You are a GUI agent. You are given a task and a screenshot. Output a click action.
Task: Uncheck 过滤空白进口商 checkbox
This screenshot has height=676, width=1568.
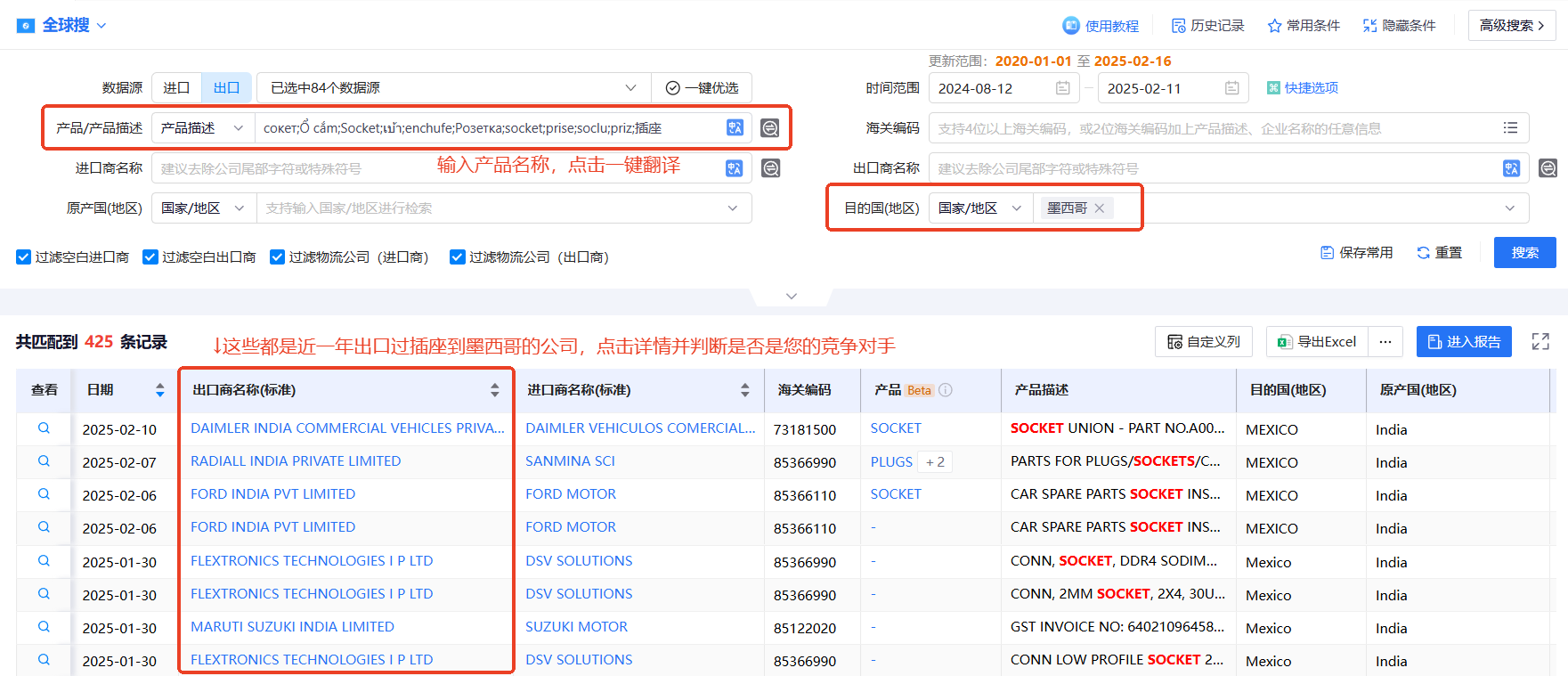coord(24,257)
